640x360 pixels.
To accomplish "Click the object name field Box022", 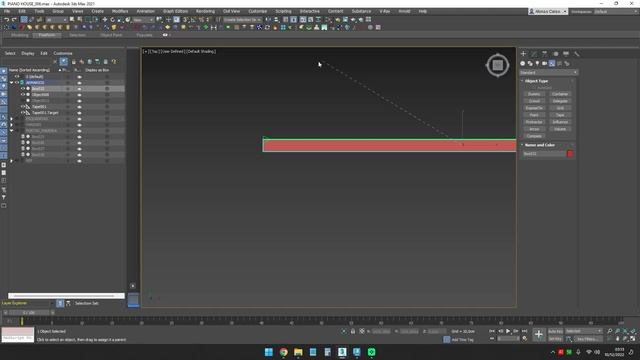I will [544, 154].
